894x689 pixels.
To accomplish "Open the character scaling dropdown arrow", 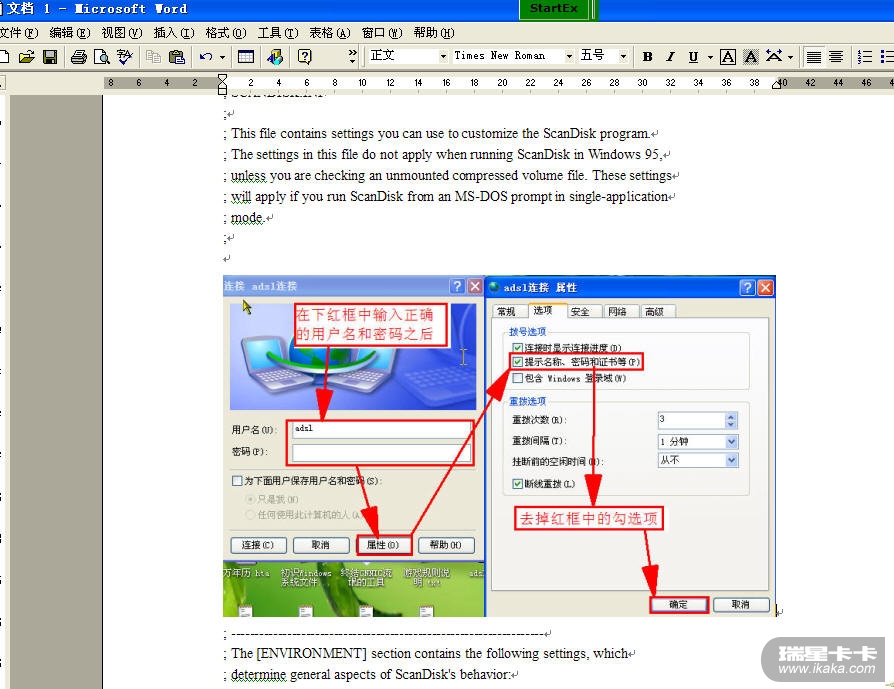I will pos(790,56).
